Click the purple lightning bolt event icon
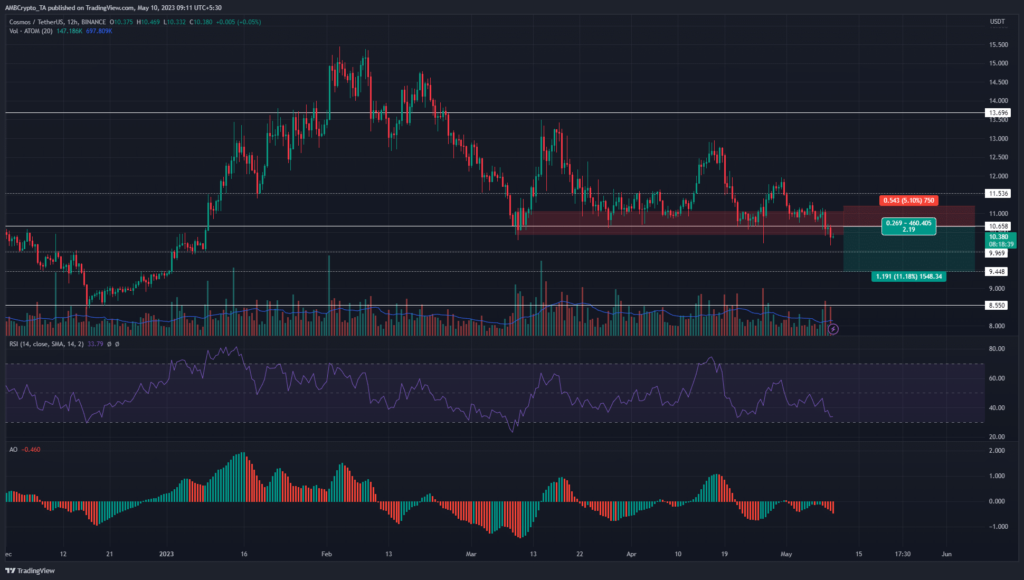Screen dimensions: 1024x580 (x=832, y=327)
